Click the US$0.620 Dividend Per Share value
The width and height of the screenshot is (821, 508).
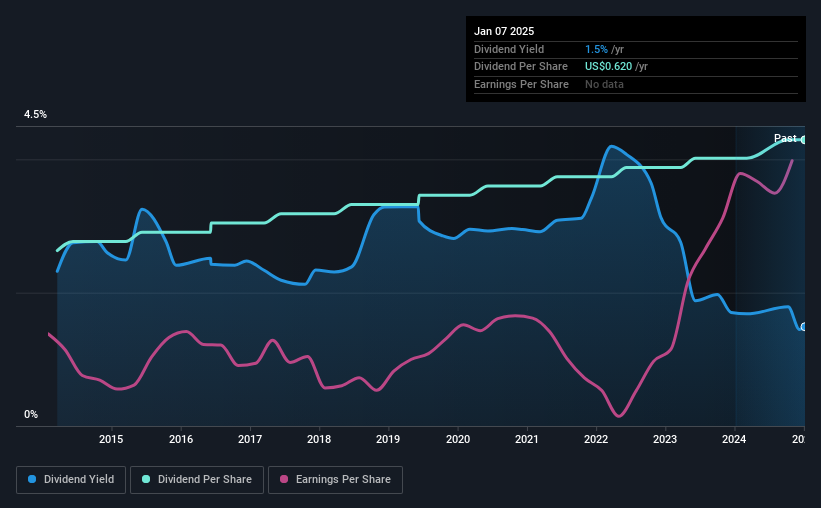point(608,67)
